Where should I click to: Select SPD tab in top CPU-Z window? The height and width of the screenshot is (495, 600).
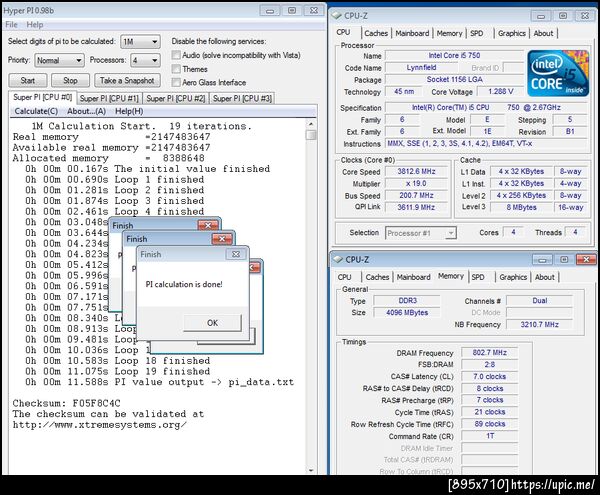[x=477, y=33]
